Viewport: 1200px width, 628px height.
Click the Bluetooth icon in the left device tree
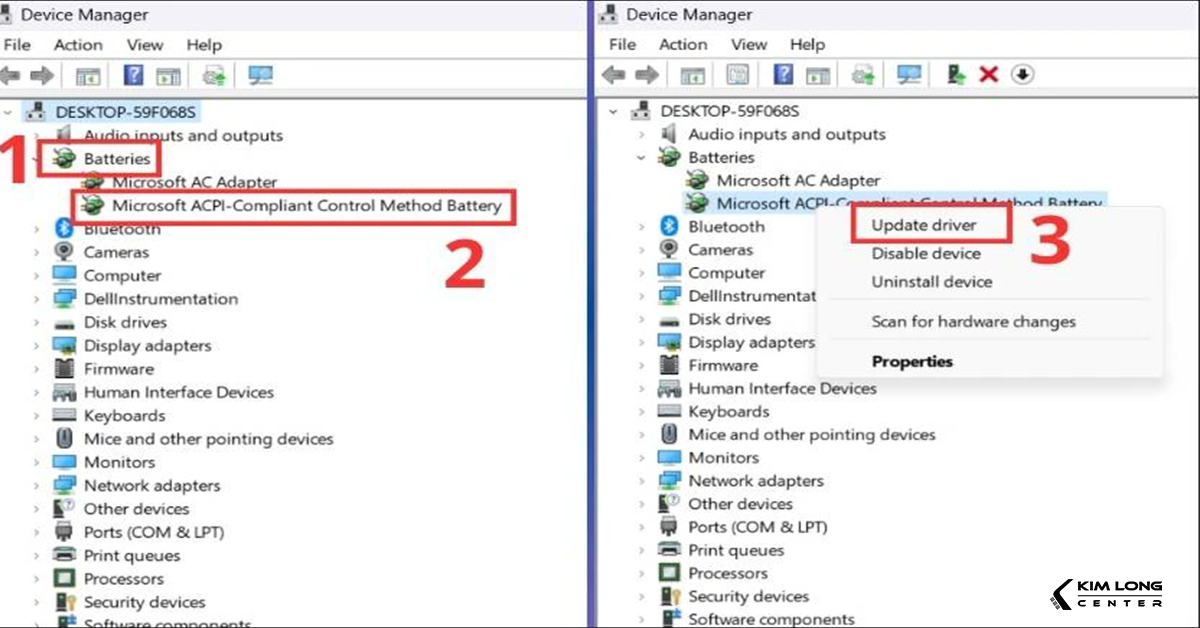click(64, 229)
